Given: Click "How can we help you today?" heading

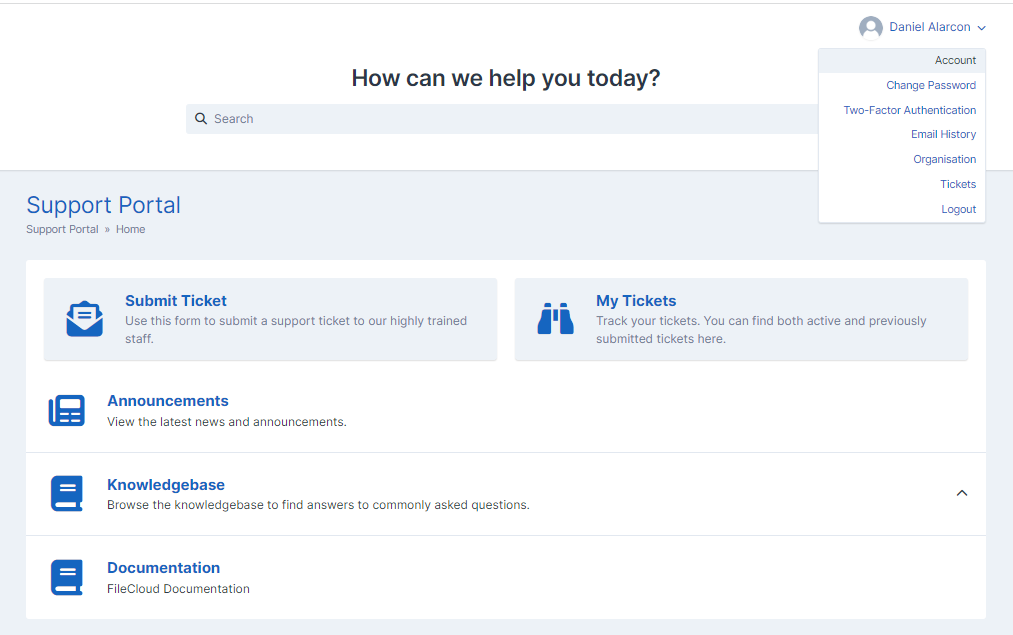Looking at the screenshot, I should 506,78.
